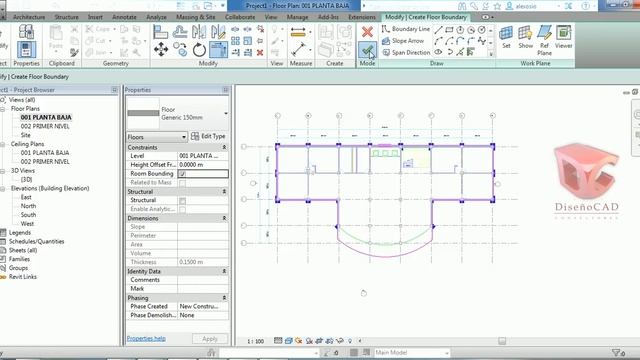Open 002 PRIMER NIVEL under Floor Plans
The width and height of the screenshot is (640, 360).
pos(45,127)
